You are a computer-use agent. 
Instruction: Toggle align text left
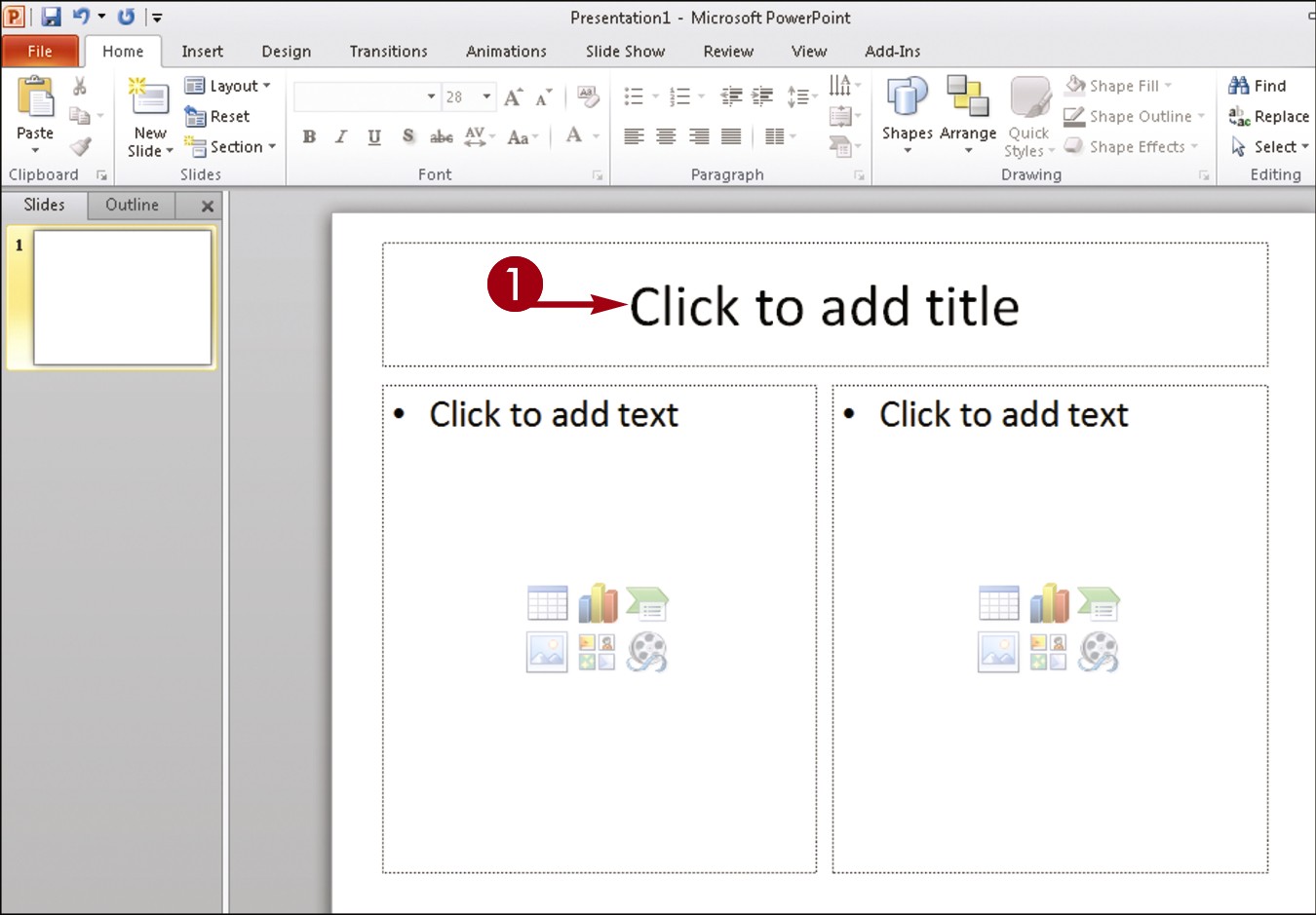pyautogui.click(x=634, y=136)
